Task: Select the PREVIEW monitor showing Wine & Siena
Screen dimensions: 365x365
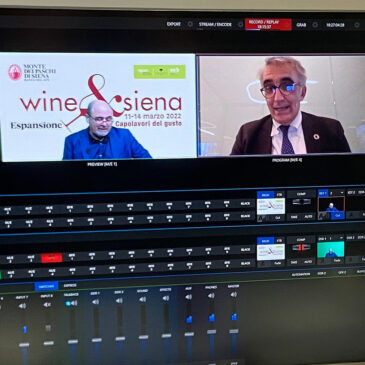Action: [98, 106]
